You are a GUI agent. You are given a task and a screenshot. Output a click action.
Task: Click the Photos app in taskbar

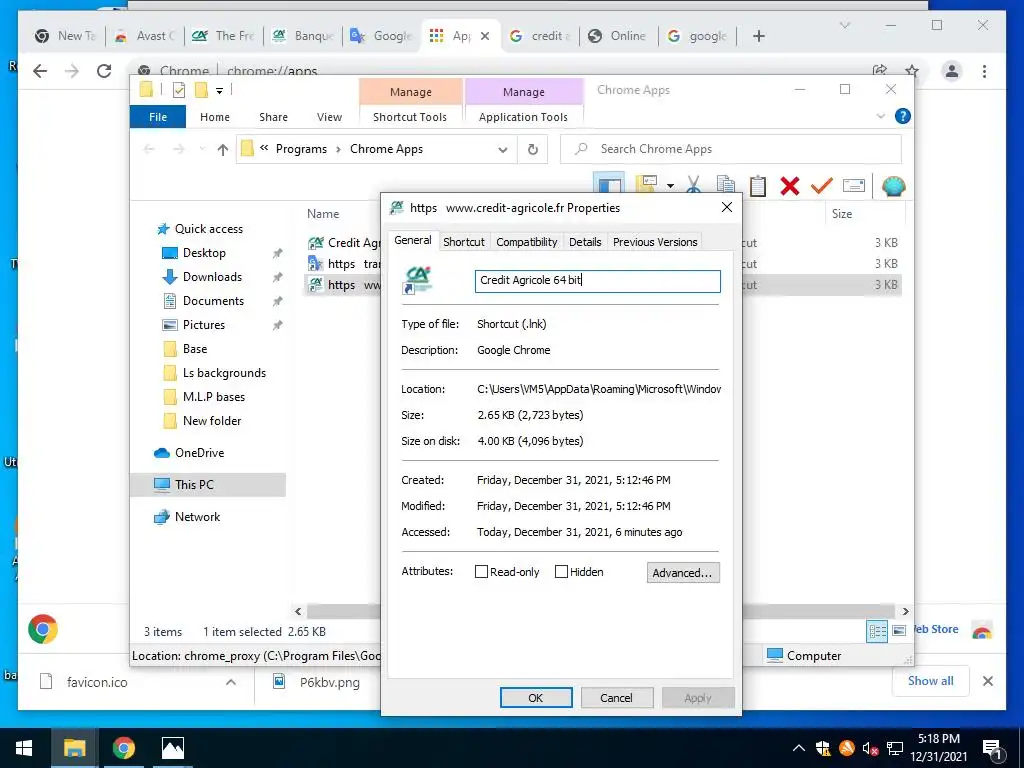point(173,748)
